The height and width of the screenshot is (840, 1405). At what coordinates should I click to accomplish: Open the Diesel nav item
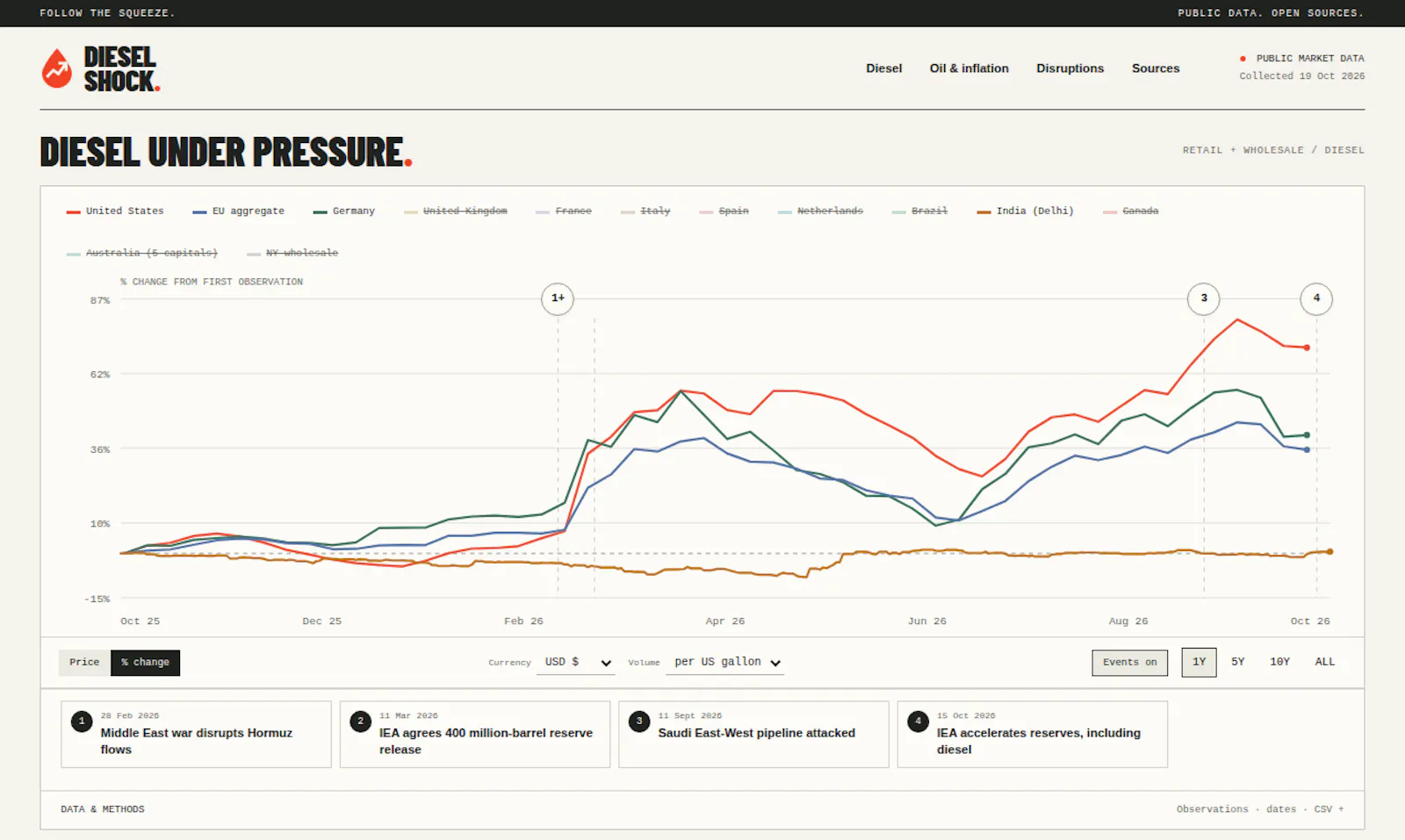883,68
